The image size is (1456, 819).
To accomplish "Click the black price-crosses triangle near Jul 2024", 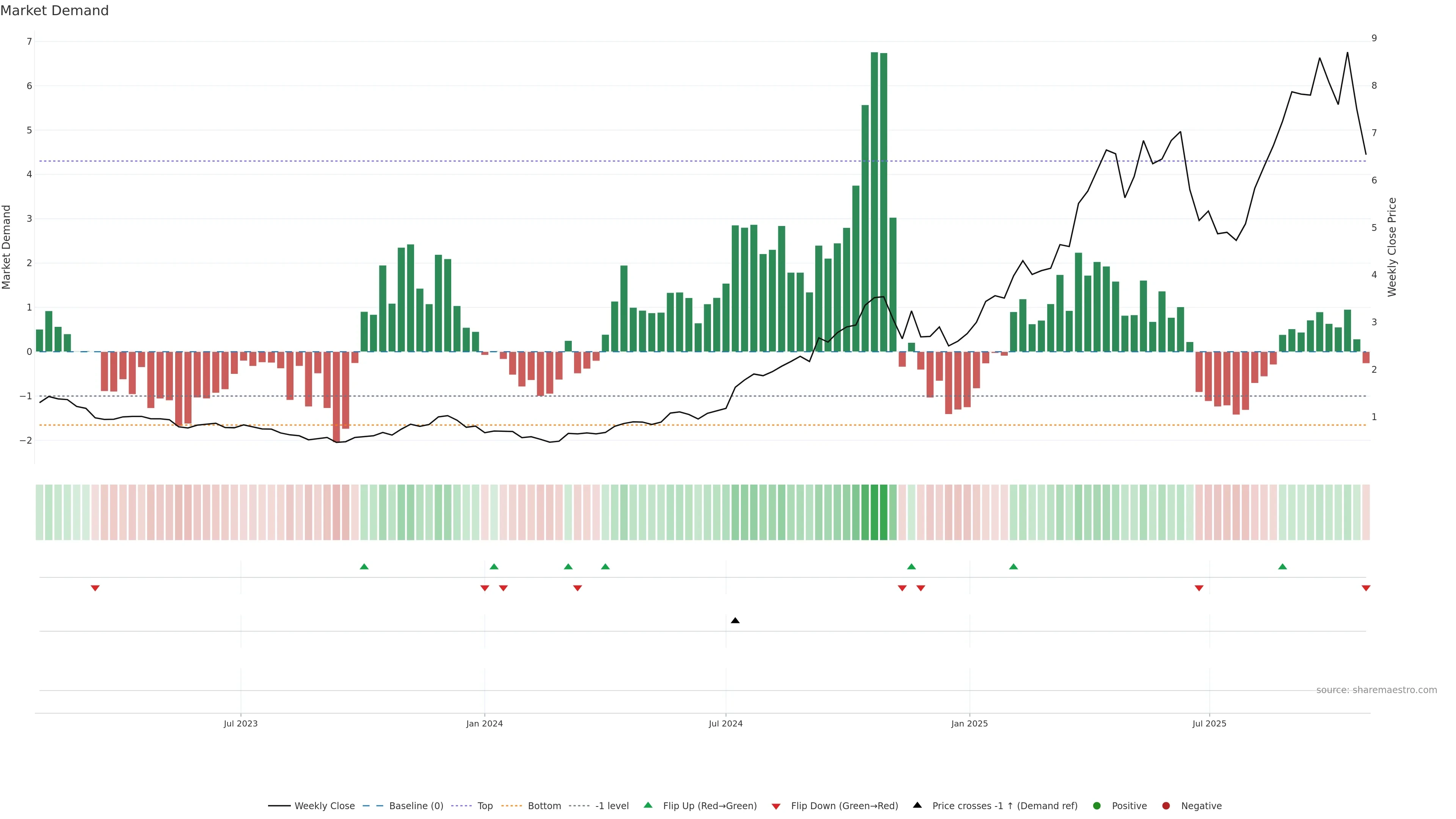I will tap(735, 621).
